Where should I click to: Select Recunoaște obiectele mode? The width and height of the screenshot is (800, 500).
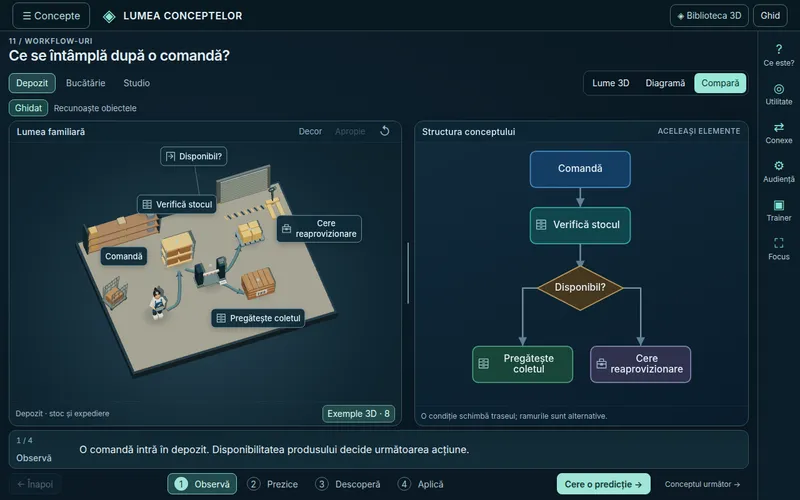pos(95,108)
